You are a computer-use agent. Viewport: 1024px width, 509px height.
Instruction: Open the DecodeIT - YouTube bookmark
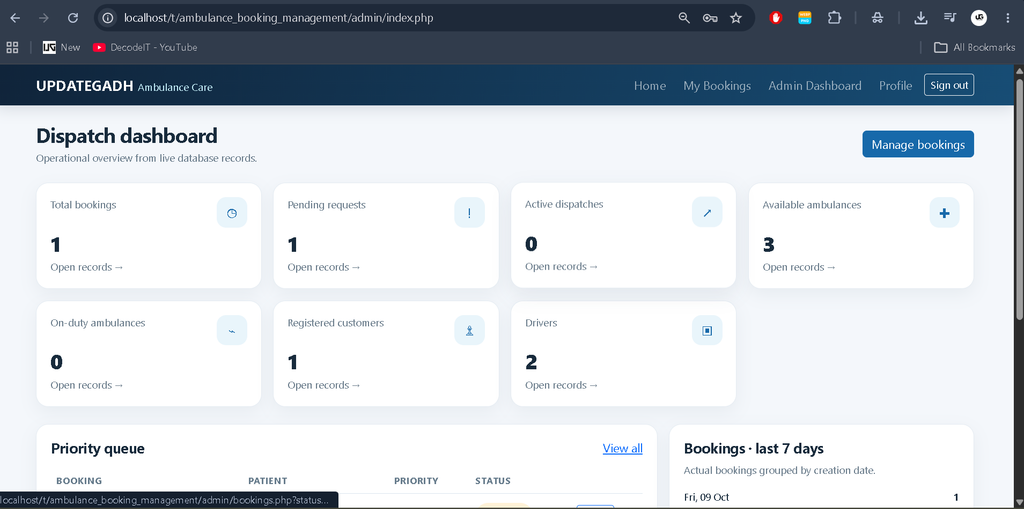pyautogui.click(x=145, y=47)
